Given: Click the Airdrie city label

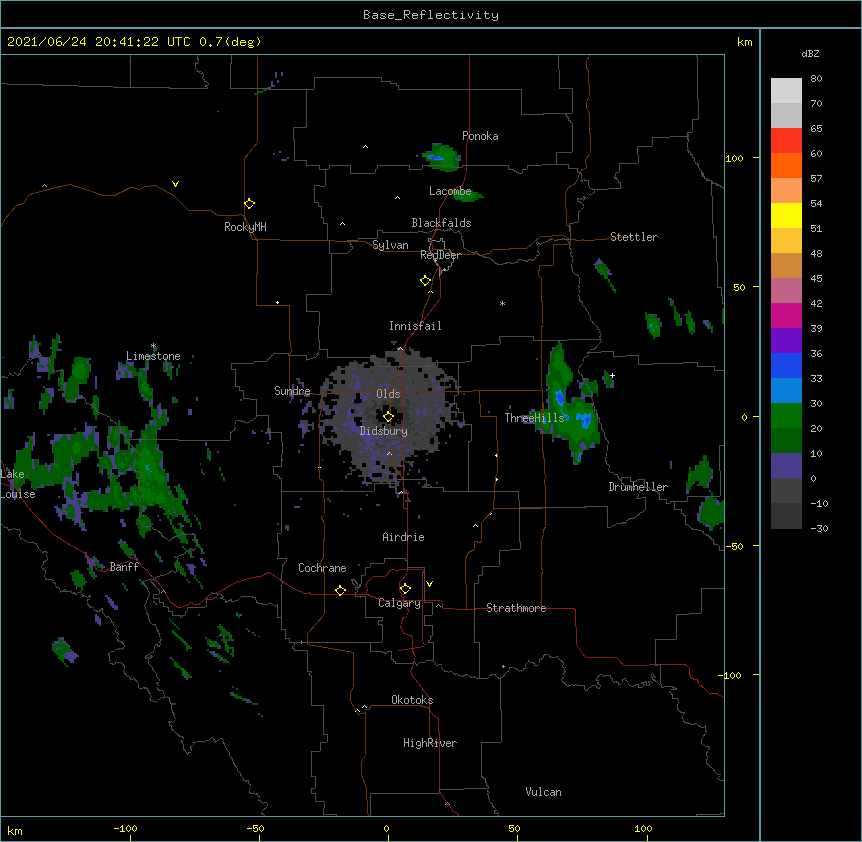Looking at the screenshot, I should (403, 537).
